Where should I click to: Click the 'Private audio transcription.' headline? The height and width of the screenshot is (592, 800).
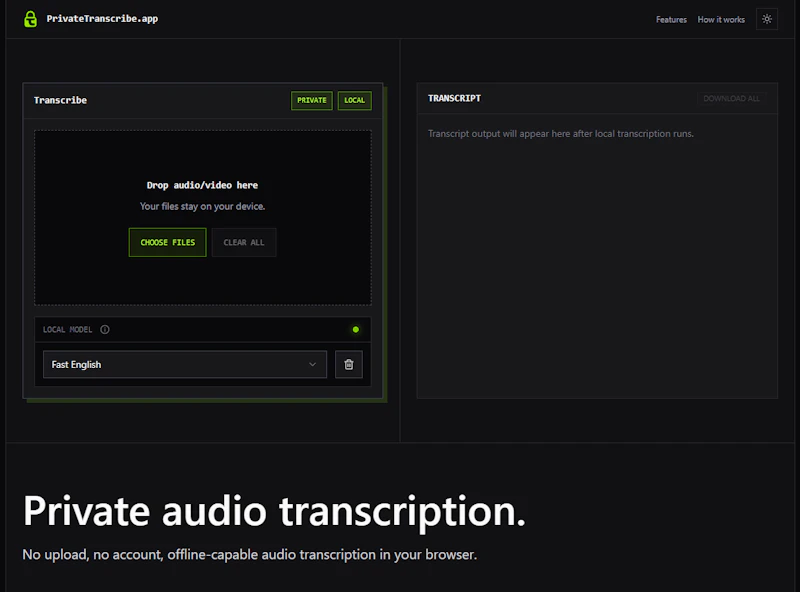click(x=274, y=511)
